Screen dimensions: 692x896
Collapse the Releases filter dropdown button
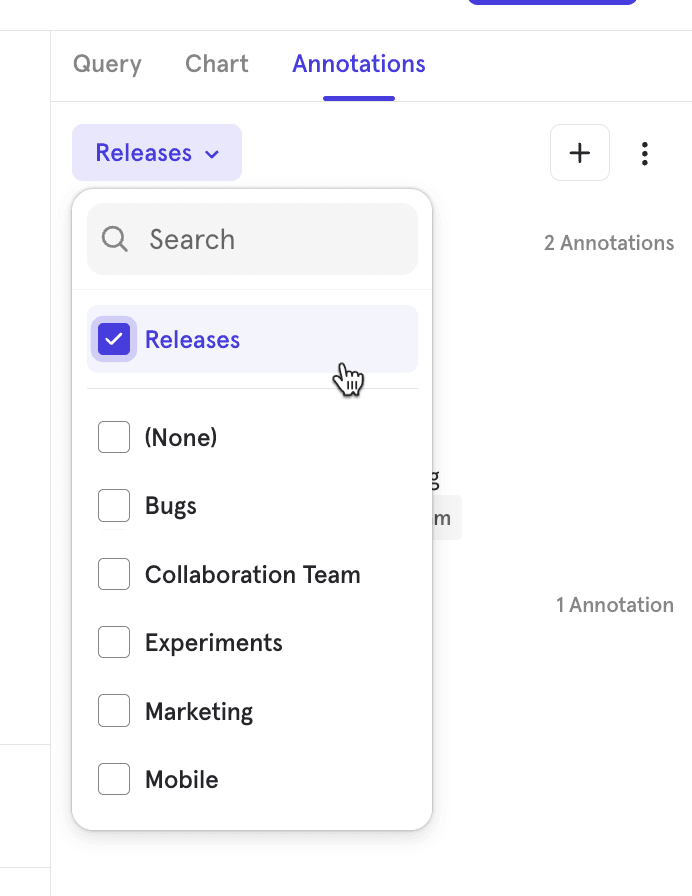[x=156, y=153]
